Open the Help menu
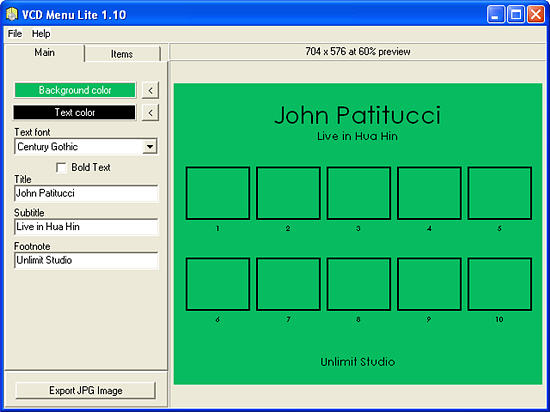550x412 pixels. pyautogui.click(x=41, y=34)
